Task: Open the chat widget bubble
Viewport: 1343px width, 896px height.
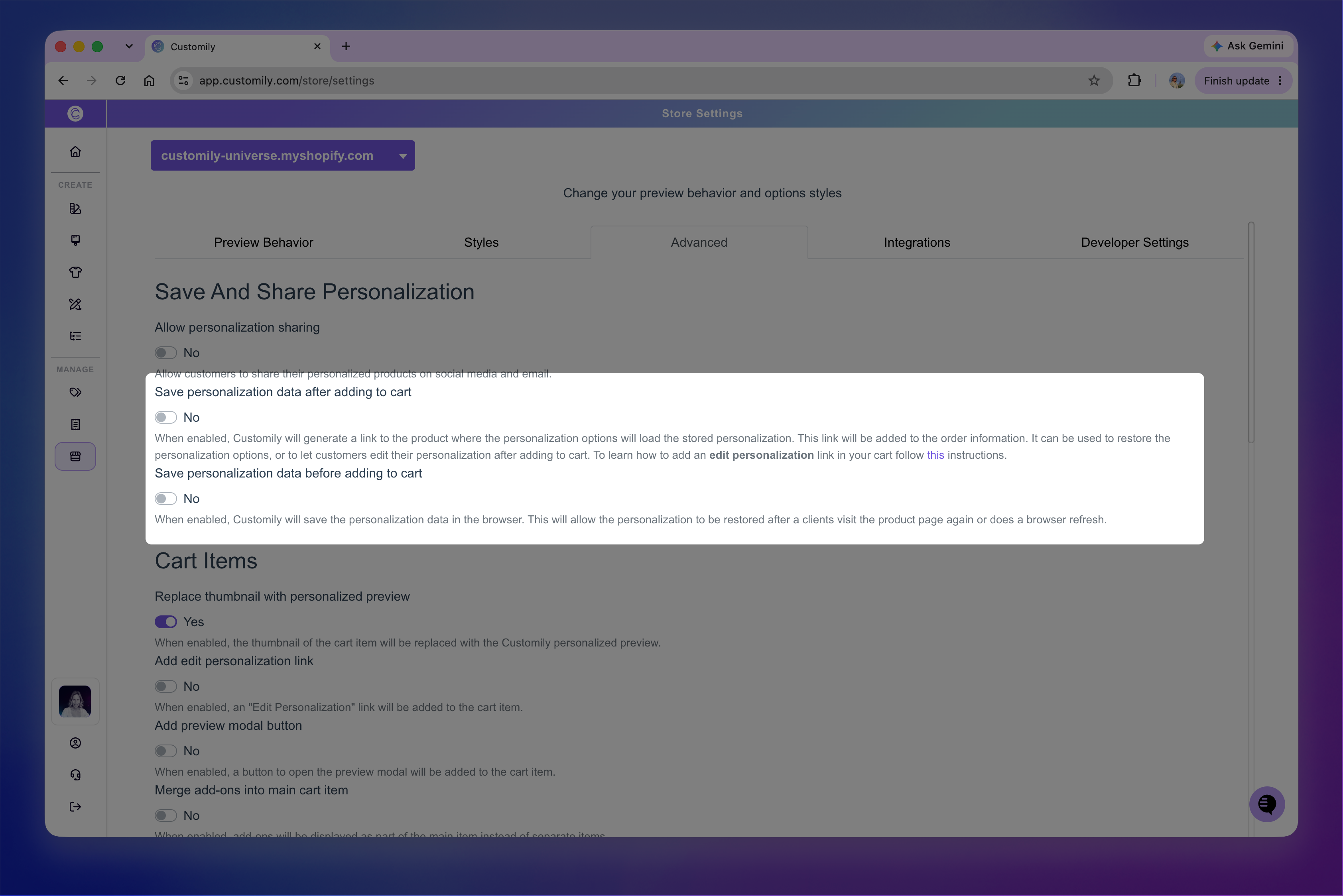Action: pos(1267,805)
